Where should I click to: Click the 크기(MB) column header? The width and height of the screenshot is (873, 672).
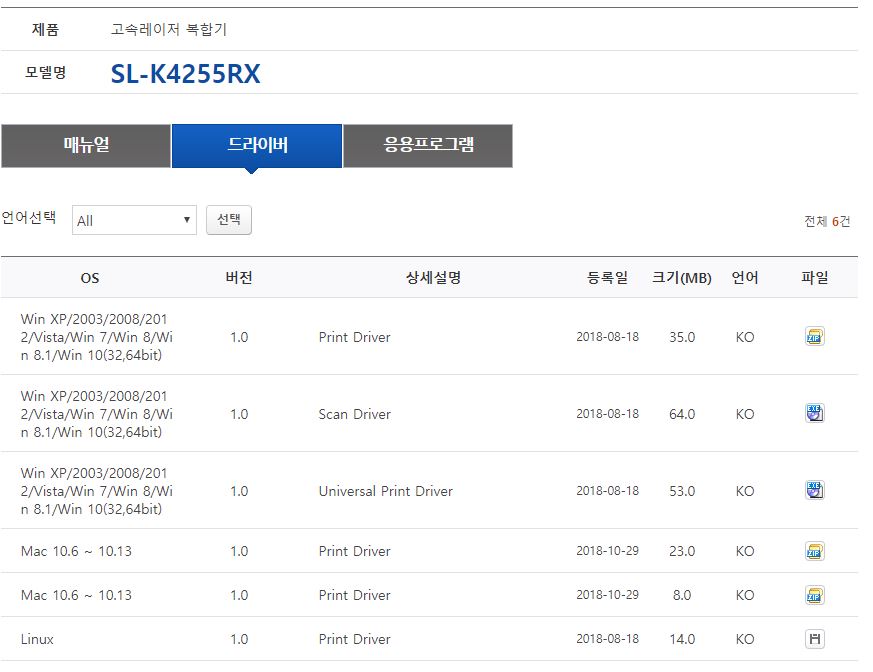click(682, 277)
